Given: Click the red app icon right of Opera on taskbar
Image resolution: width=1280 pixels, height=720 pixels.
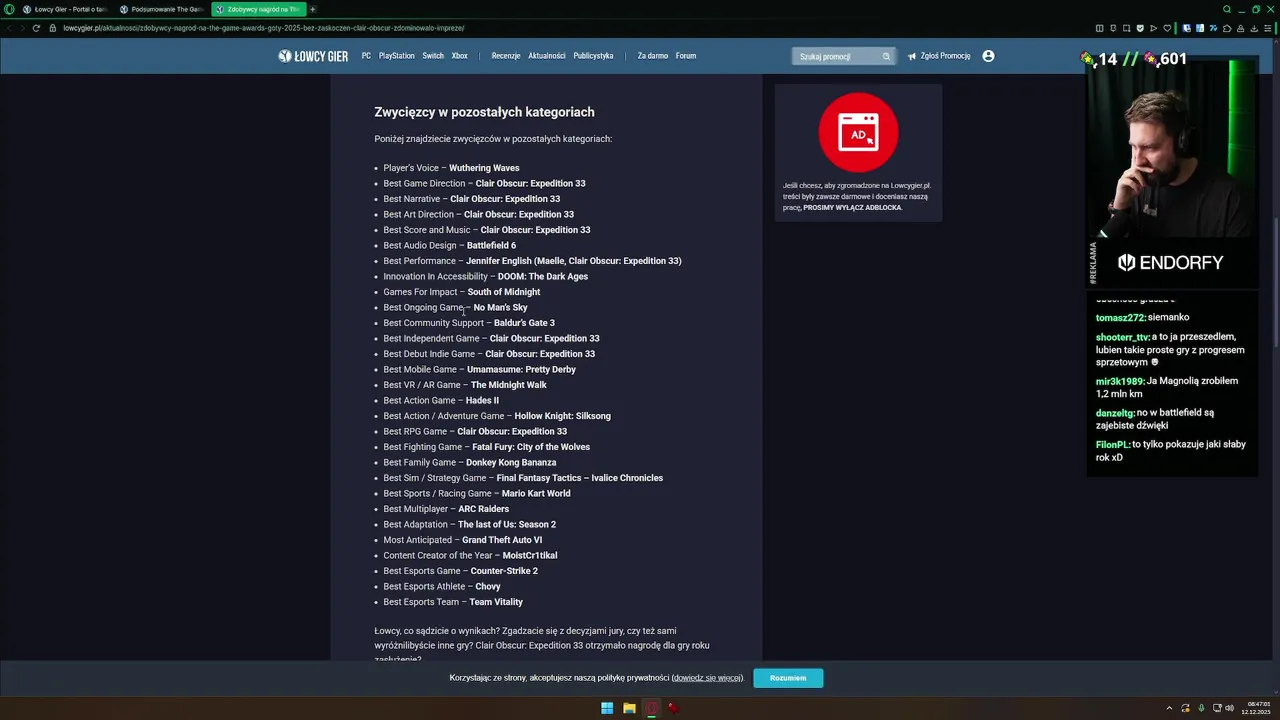Looking at the screenshot, I should [x=674, y=708].
